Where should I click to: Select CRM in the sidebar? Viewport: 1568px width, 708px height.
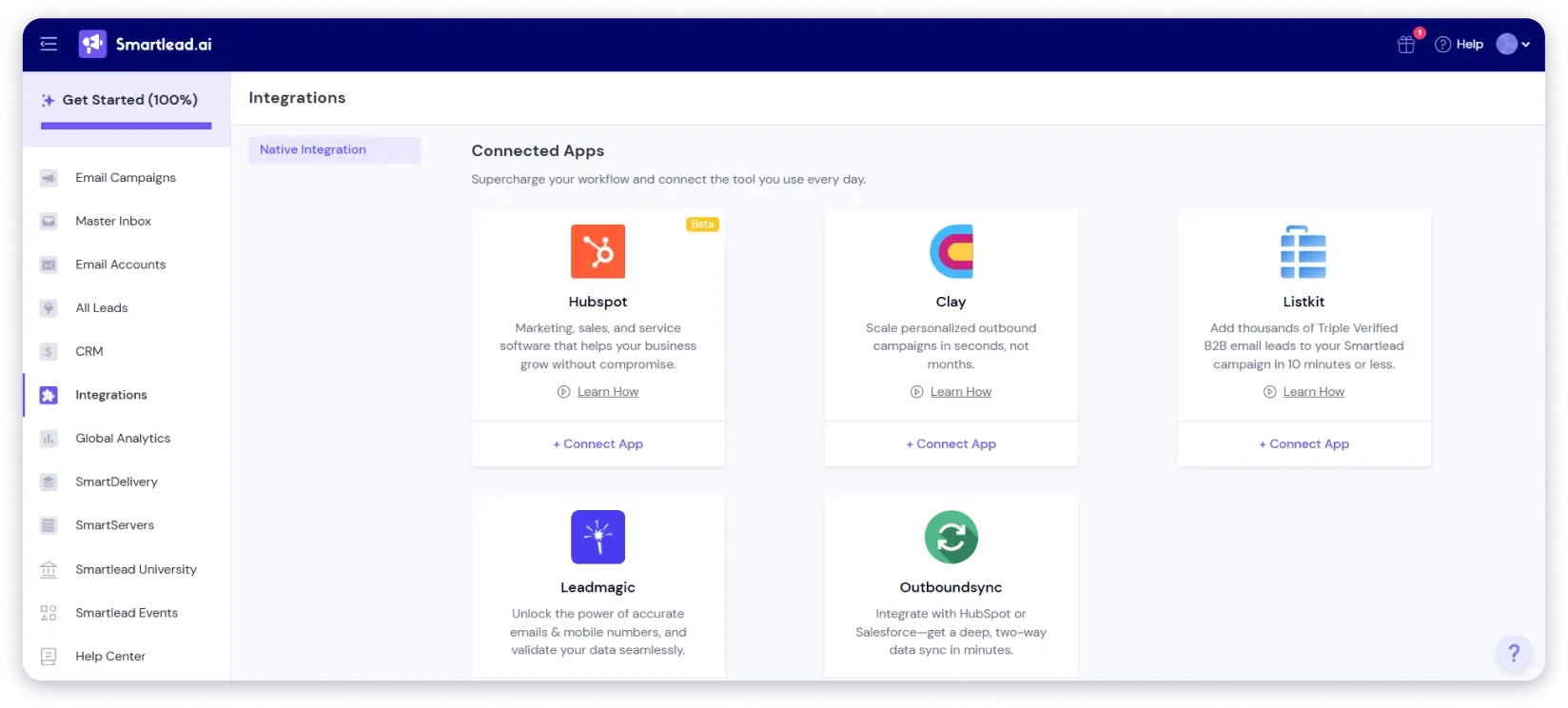(89, 351)
